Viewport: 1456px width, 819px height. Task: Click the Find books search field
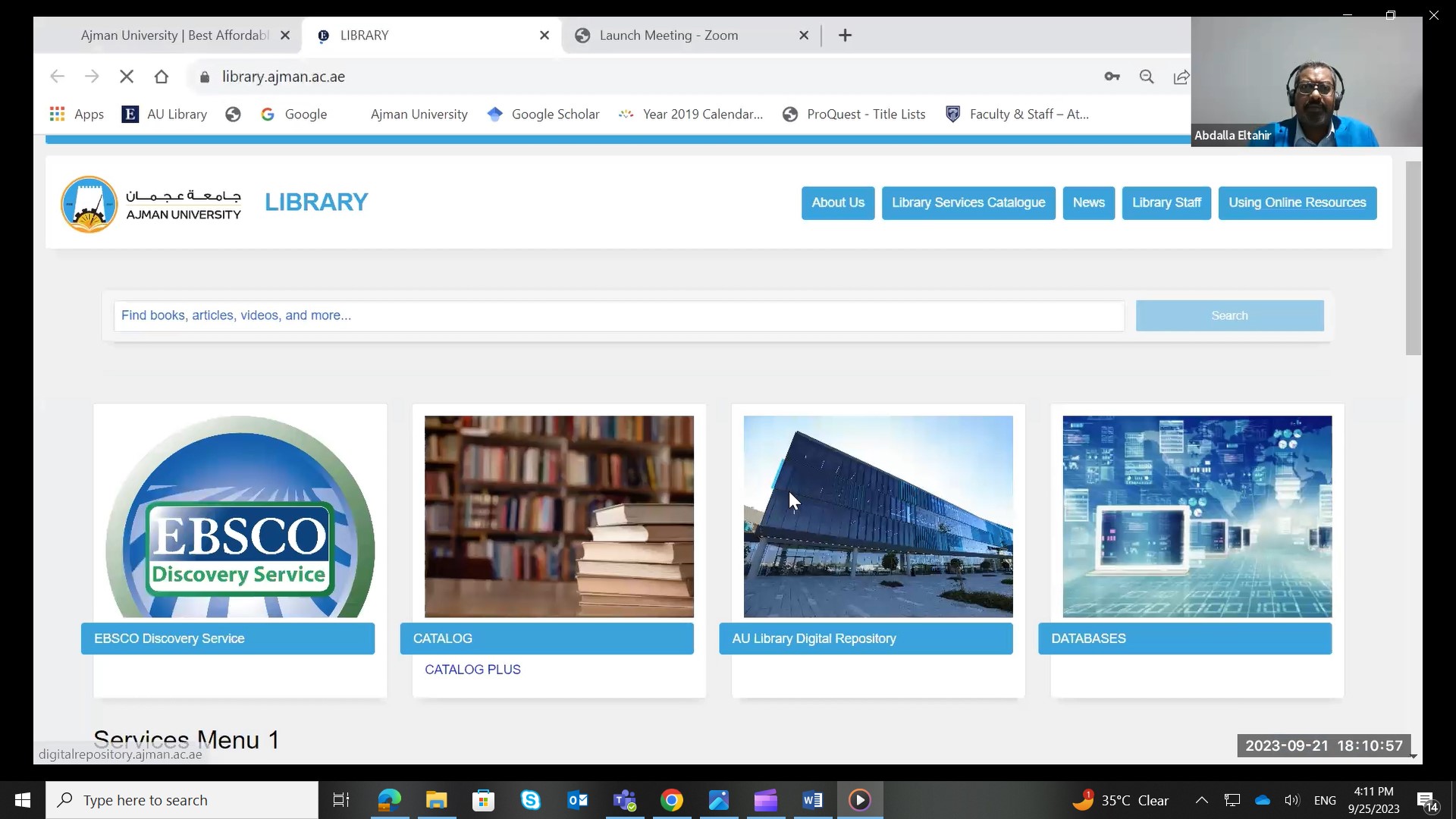618,315
